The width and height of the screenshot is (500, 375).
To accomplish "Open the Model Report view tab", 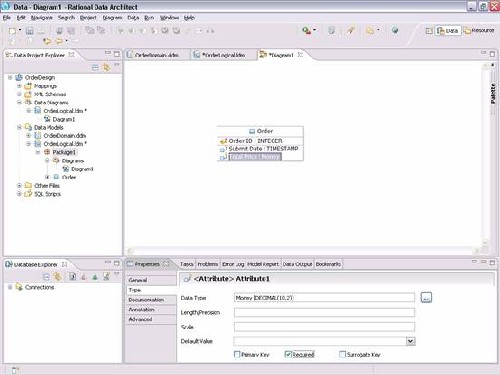I will 263,264.
